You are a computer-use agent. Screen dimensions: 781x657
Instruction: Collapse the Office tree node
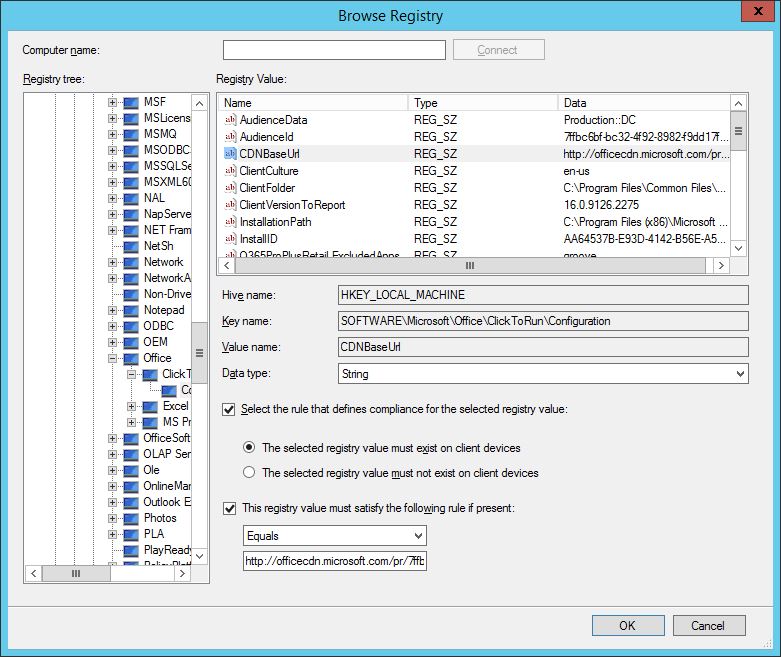(113, 358)
